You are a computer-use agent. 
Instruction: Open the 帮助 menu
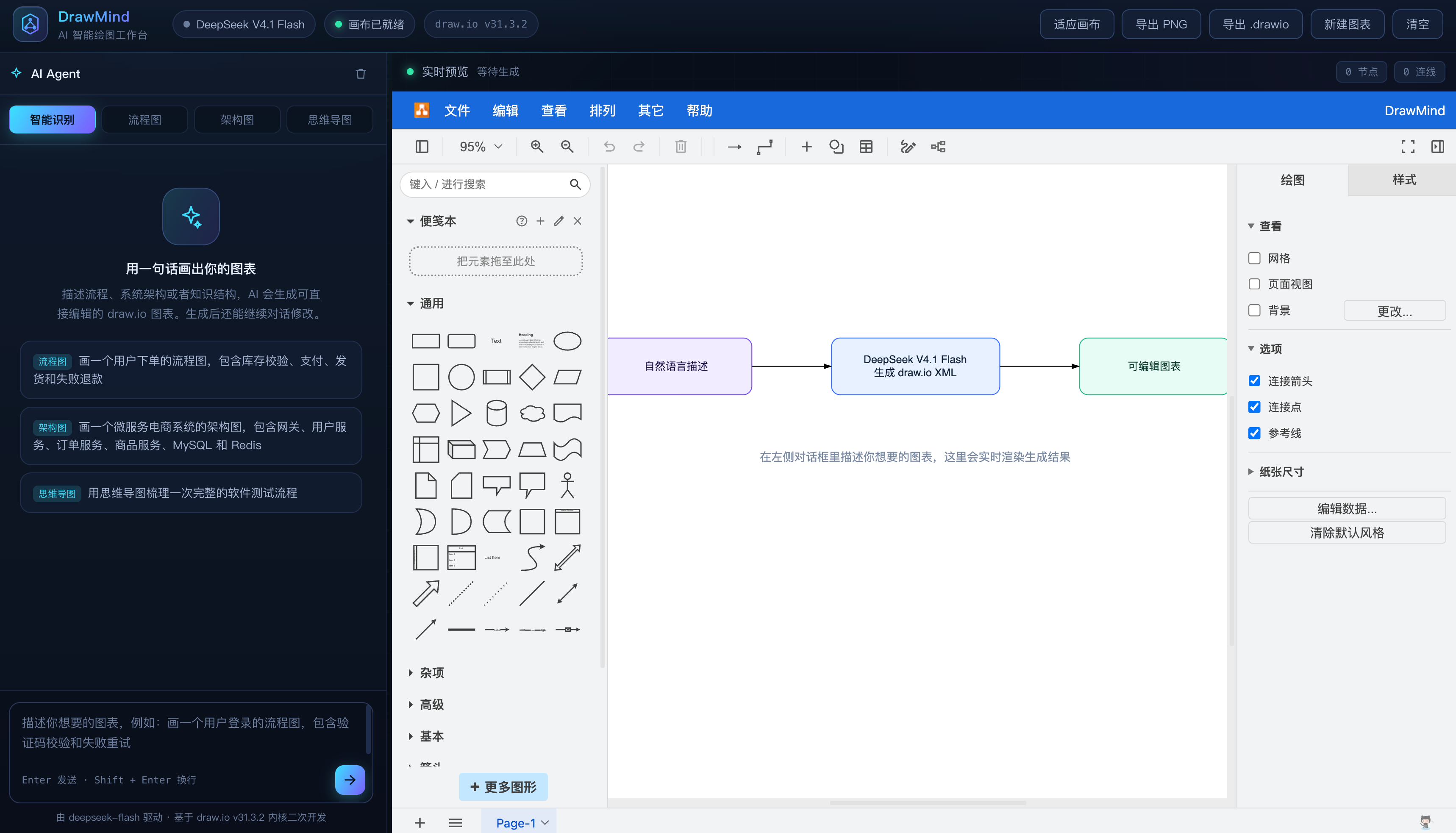699,111
